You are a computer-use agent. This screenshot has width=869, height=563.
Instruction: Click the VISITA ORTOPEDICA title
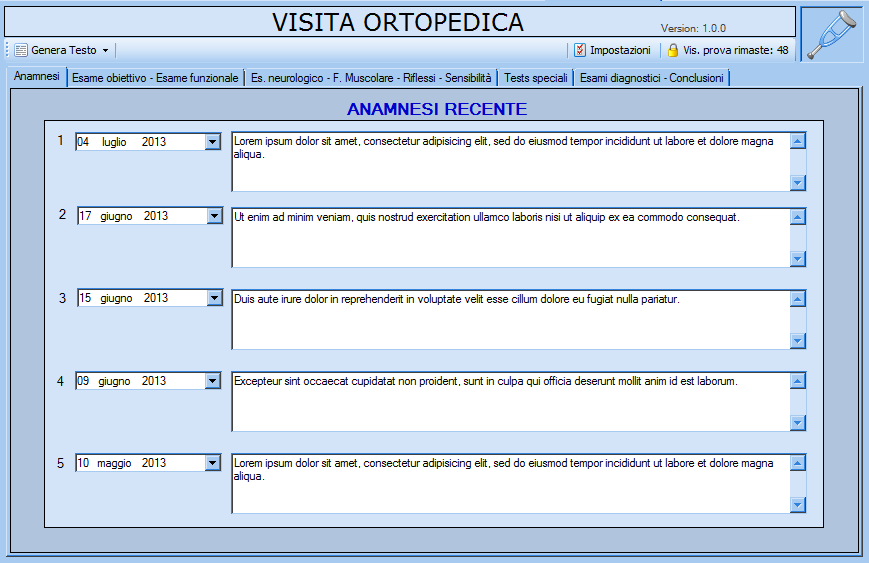coord(398,22)
